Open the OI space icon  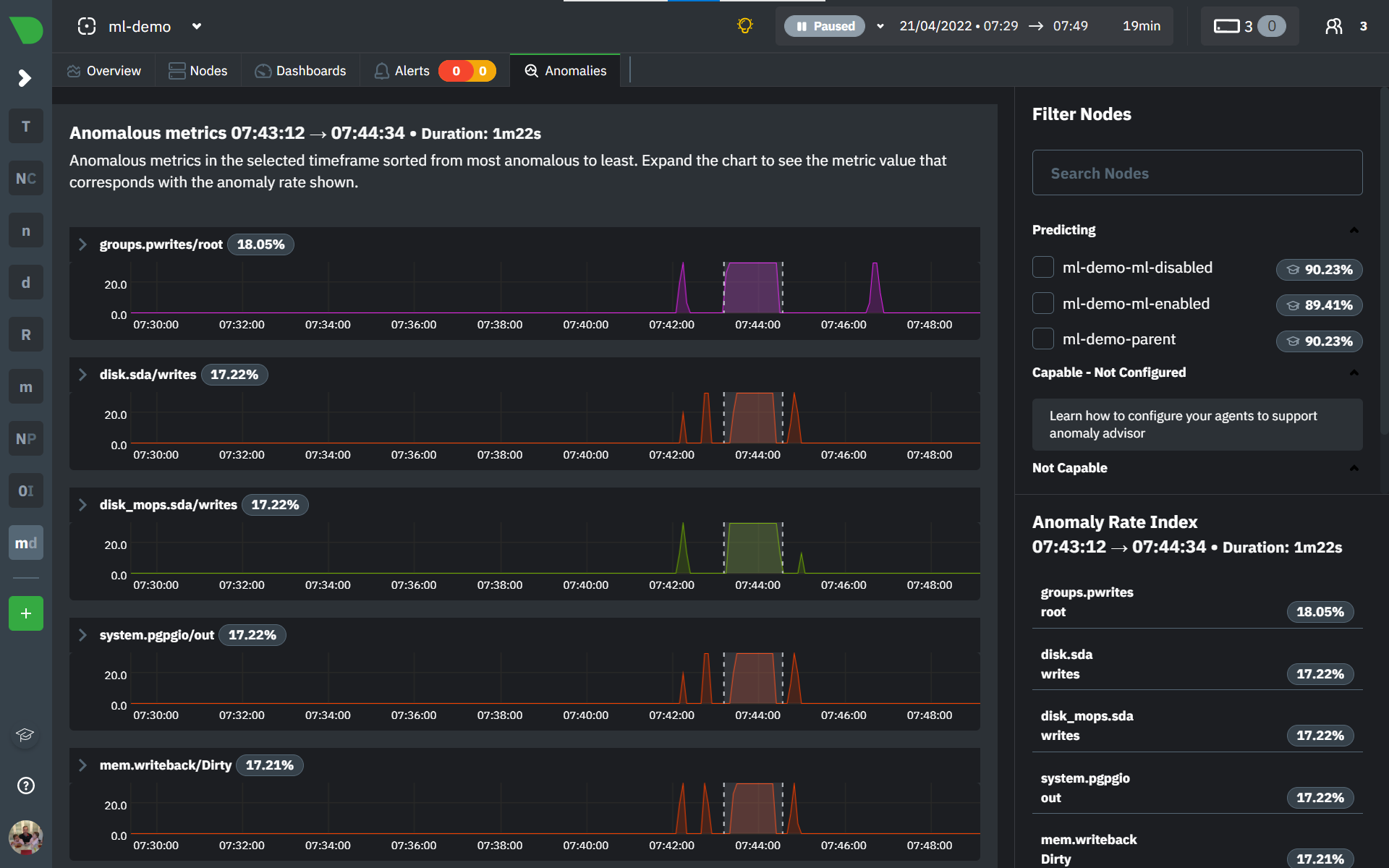click(26, 491)
